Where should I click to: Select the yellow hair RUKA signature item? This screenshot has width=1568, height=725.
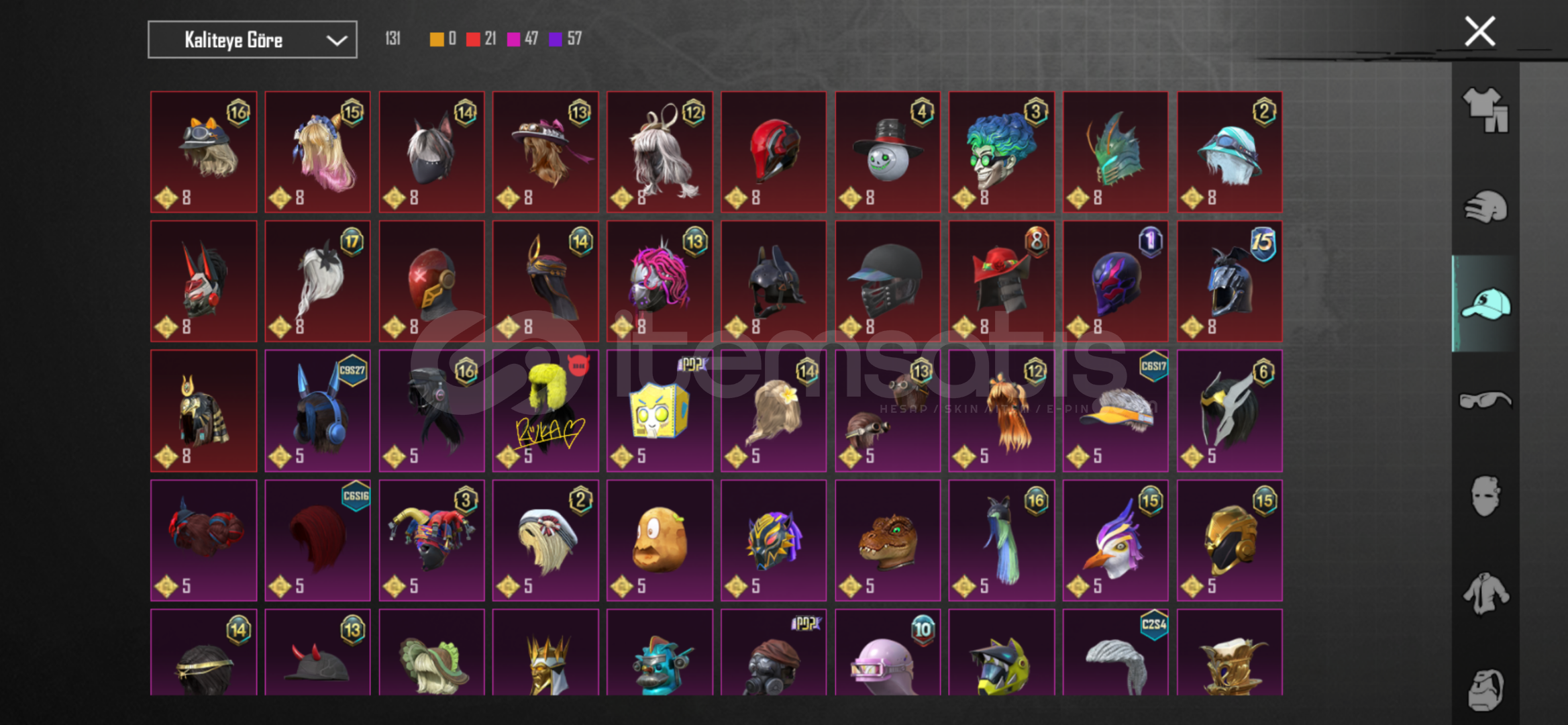tap(545, 411)
